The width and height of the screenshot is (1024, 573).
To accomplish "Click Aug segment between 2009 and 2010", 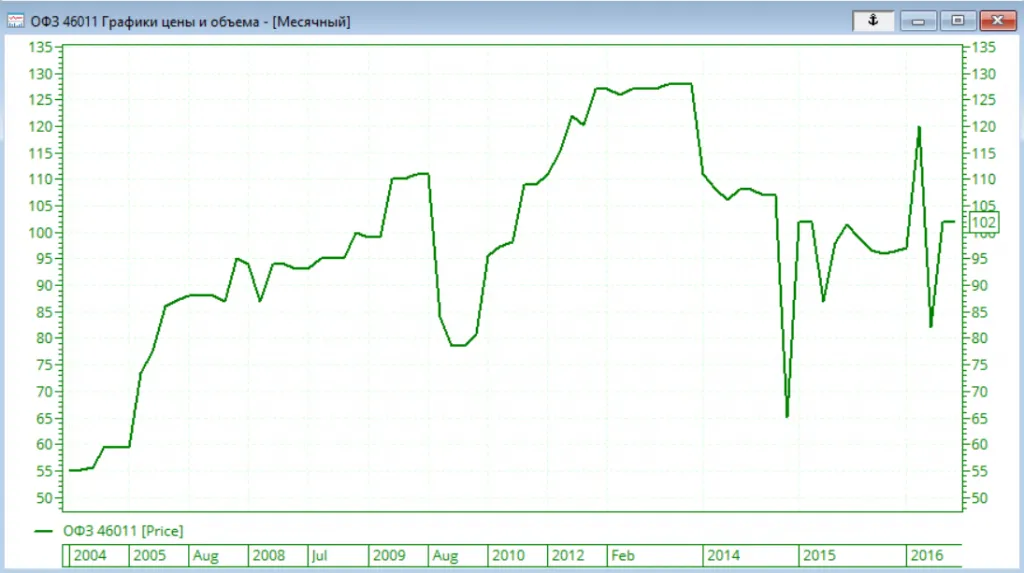I will tap(447, 555).
